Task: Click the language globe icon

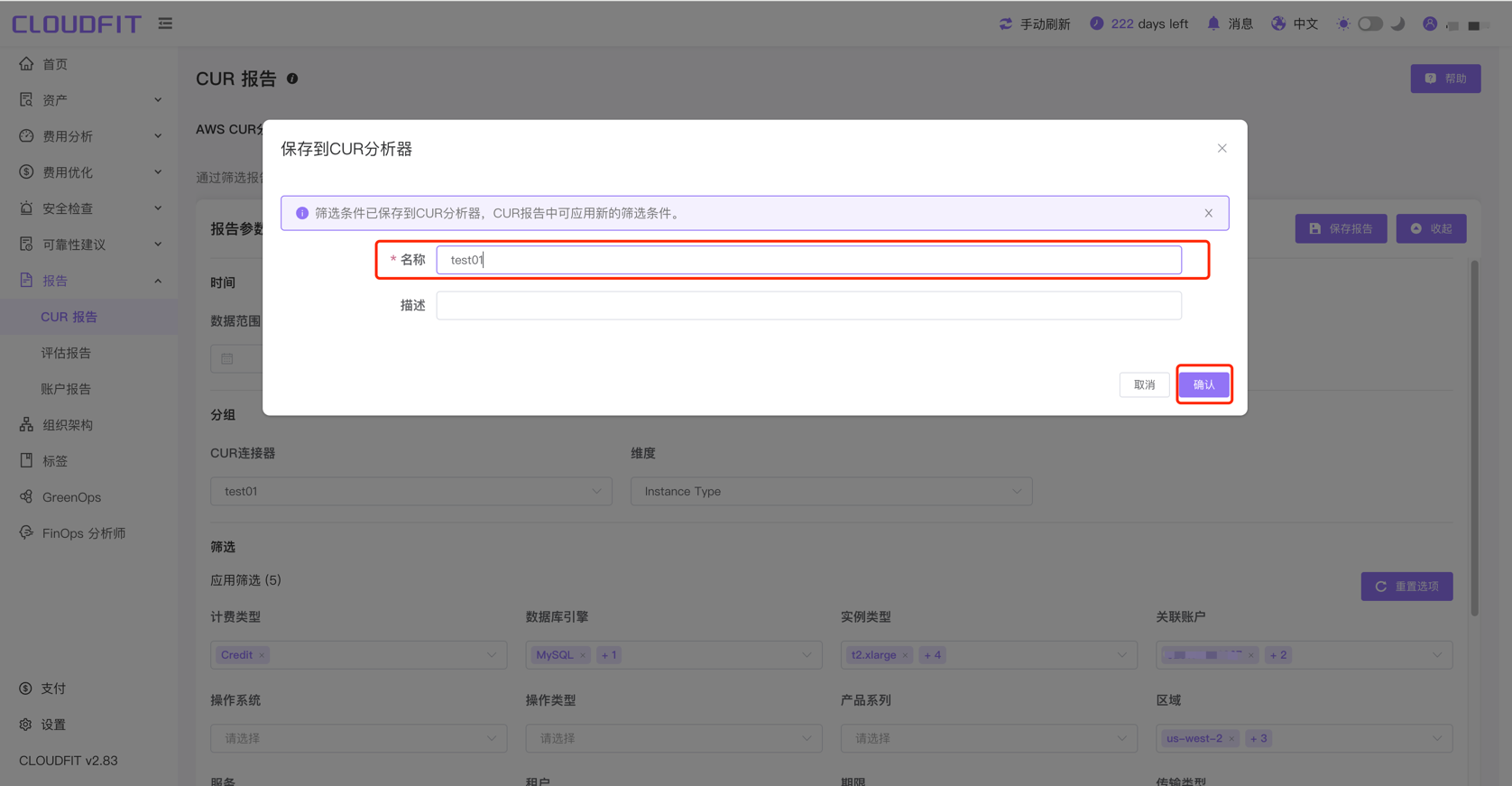Action: click(x=1278, y=23)
